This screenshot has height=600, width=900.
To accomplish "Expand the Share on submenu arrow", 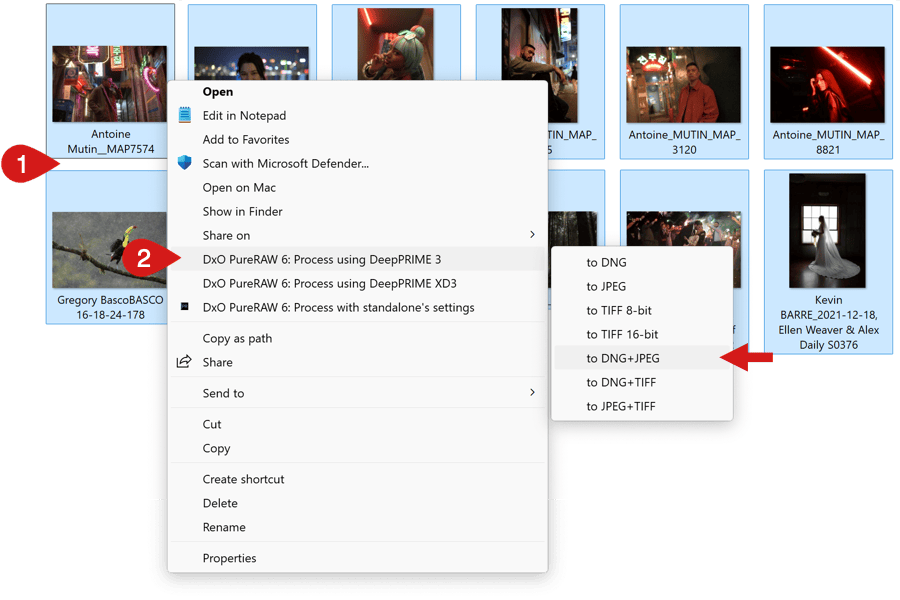I will pyautogui.click(x=532, y=235).
